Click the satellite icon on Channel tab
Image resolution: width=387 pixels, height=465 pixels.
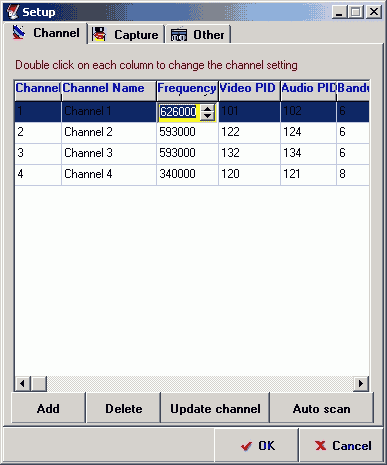click(19, 33)
